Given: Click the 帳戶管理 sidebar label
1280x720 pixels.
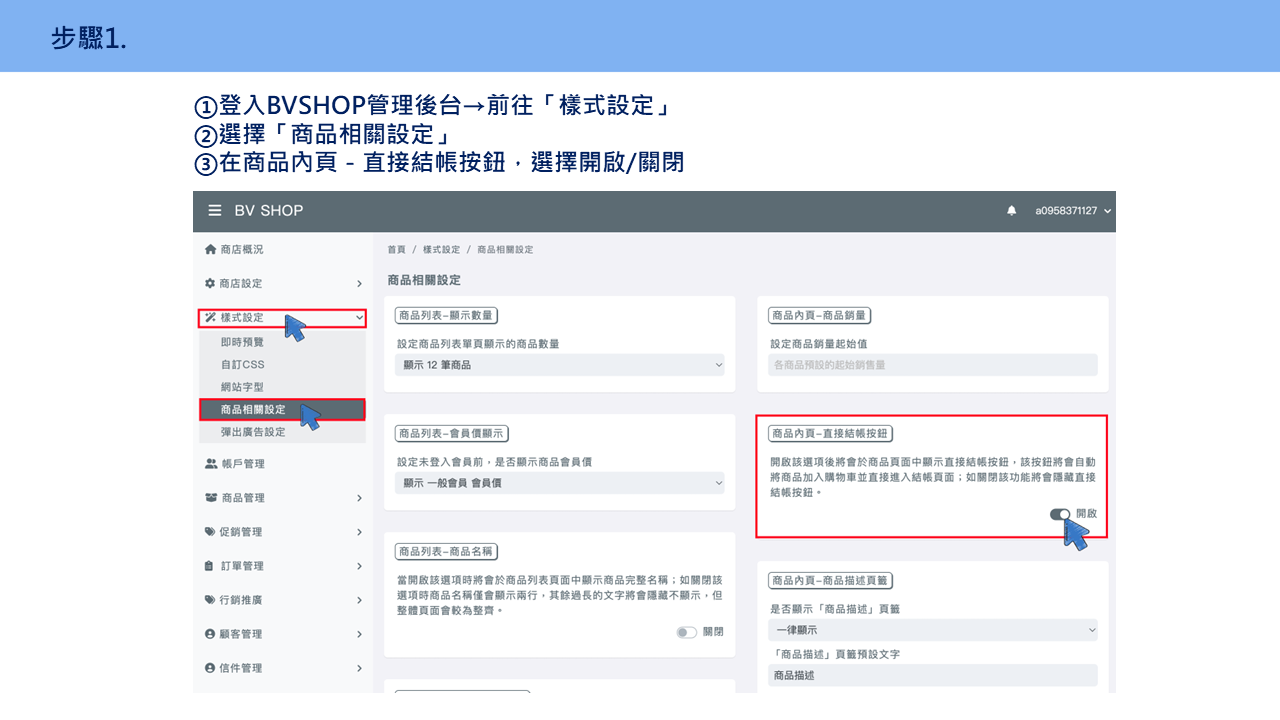Looking at the screenshot, I should pyautogui.click(x=243, y=464).
